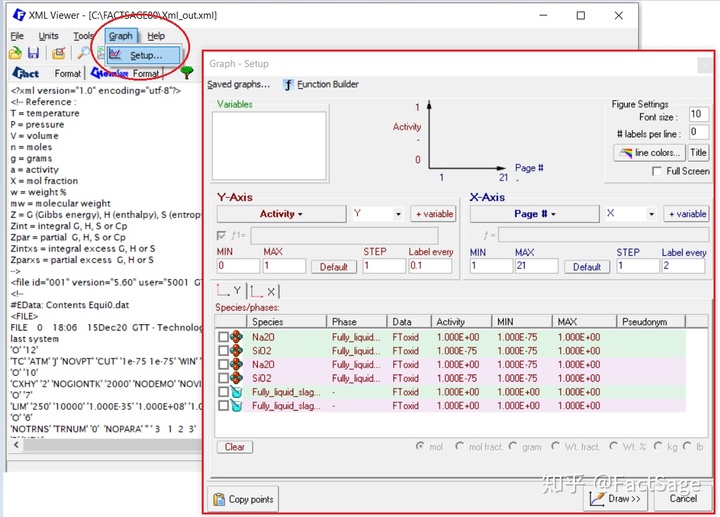Image resolution: width=720 pixels, height=517 pixels.
Task: Cancel the Graph Setup dialog
Action: point(683,499)
